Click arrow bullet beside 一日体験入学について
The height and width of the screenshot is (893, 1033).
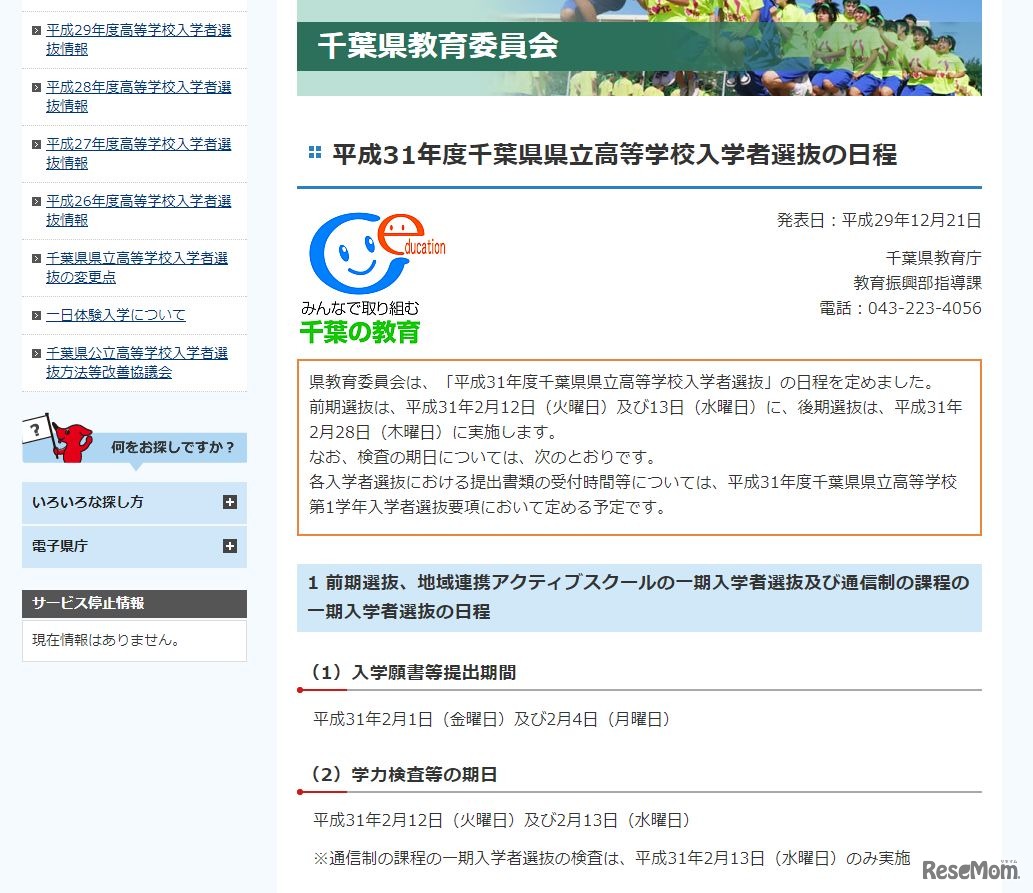tap(37, 315)
